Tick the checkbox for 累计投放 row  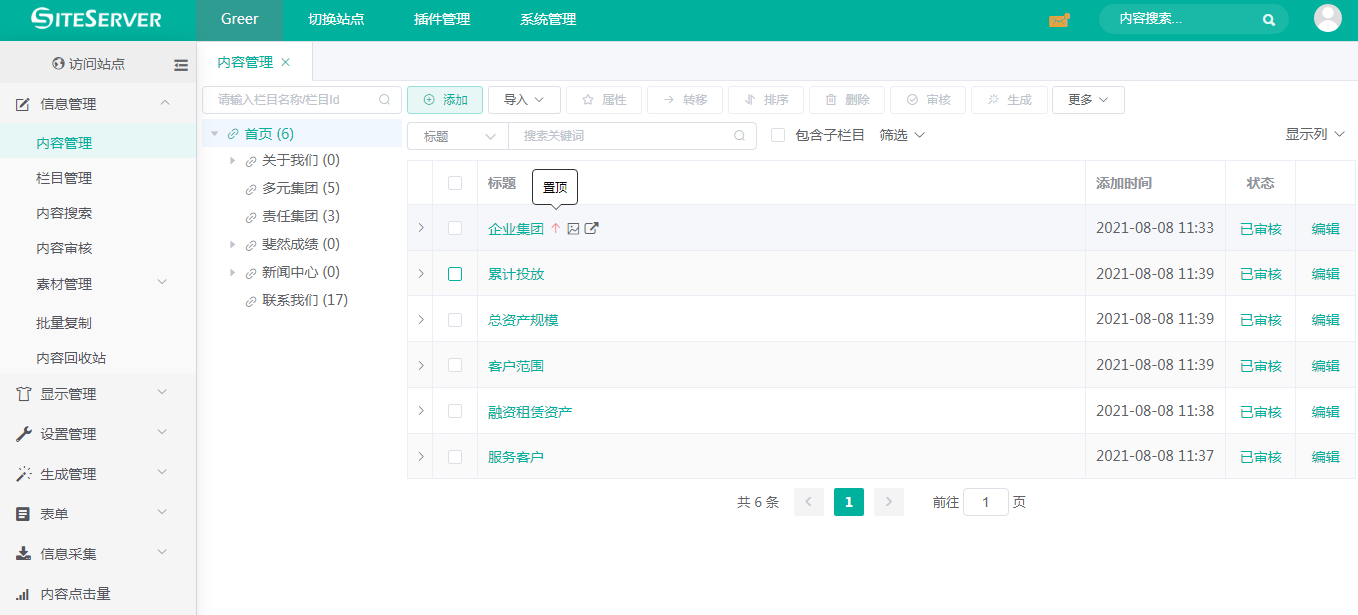pos(455,274)
